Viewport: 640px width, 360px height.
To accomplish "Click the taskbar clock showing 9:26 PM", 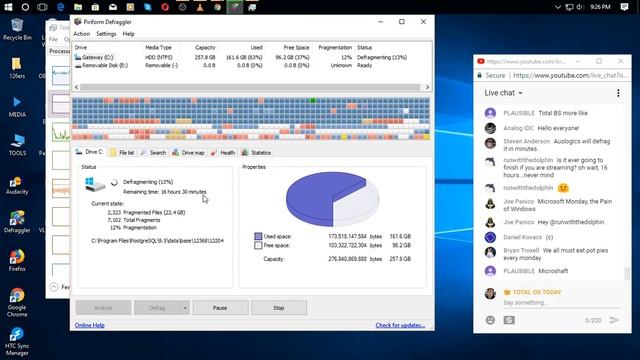I will point(600,7).
